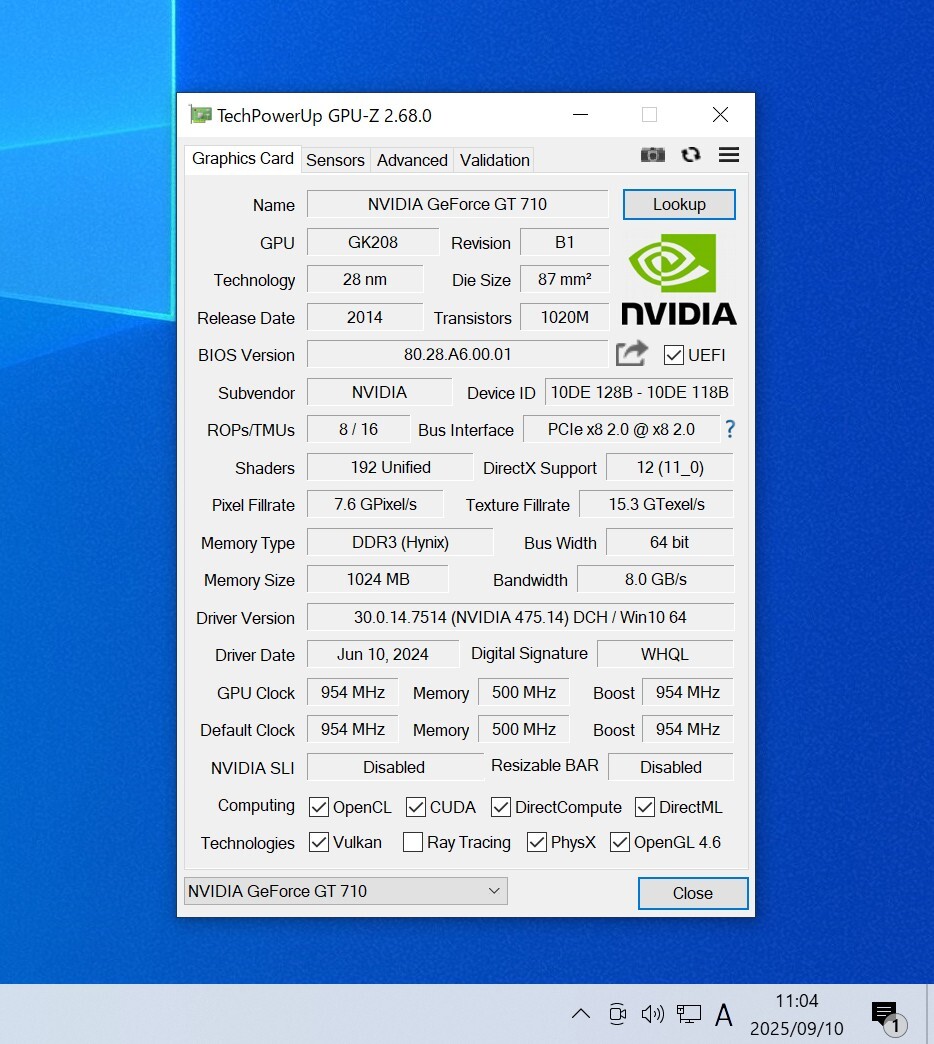
Task: Enable the Ray Tracing checkbox
Action: pyautogui.click(x=413, y=842)
